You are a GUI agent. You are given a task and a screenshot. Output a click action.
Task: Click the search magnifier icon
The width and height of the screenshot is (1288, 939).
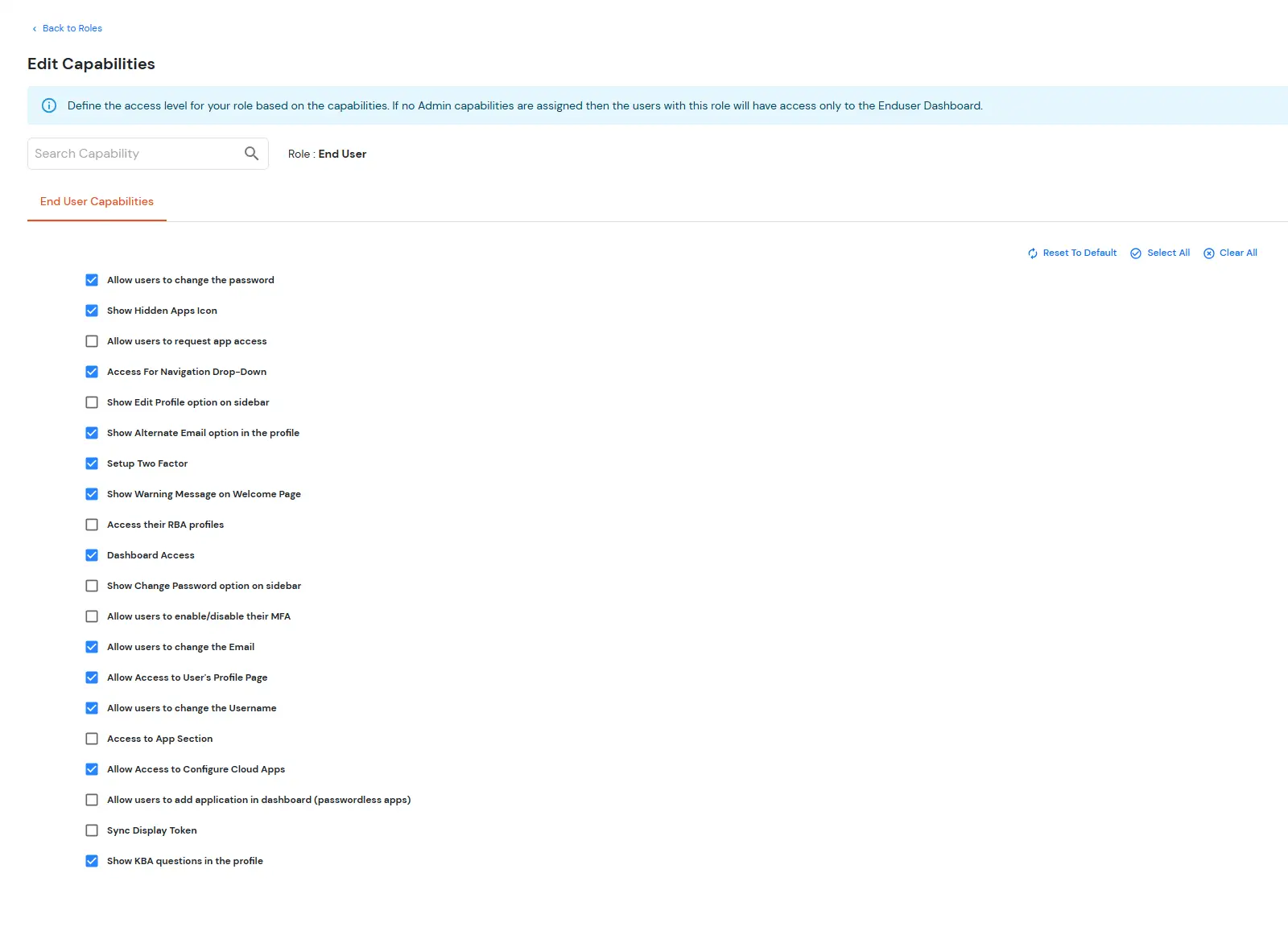click(x=251, y=154)
